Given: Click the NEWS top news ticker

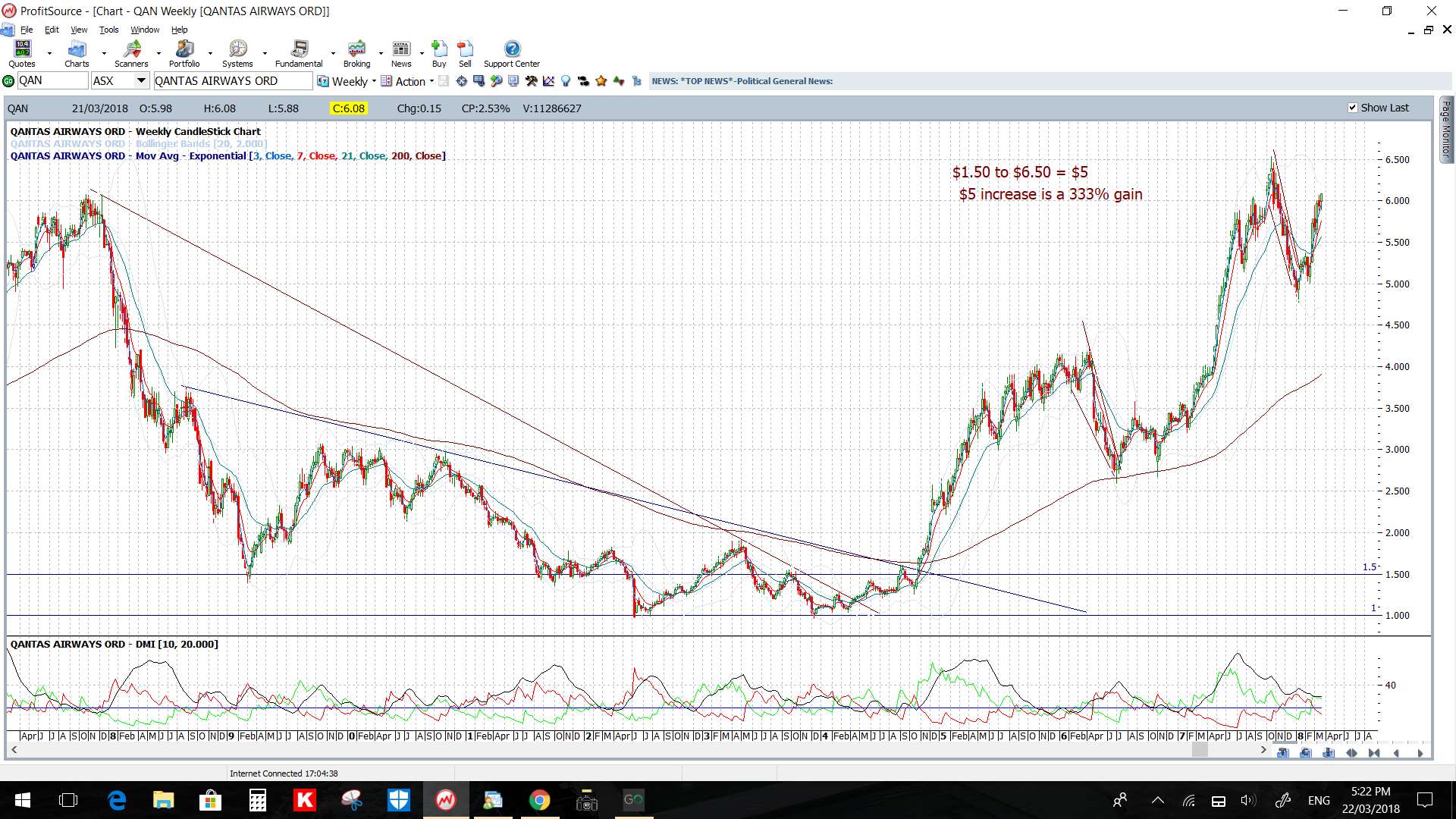Looking at the screenshot, I should click(x=742, y=81).
